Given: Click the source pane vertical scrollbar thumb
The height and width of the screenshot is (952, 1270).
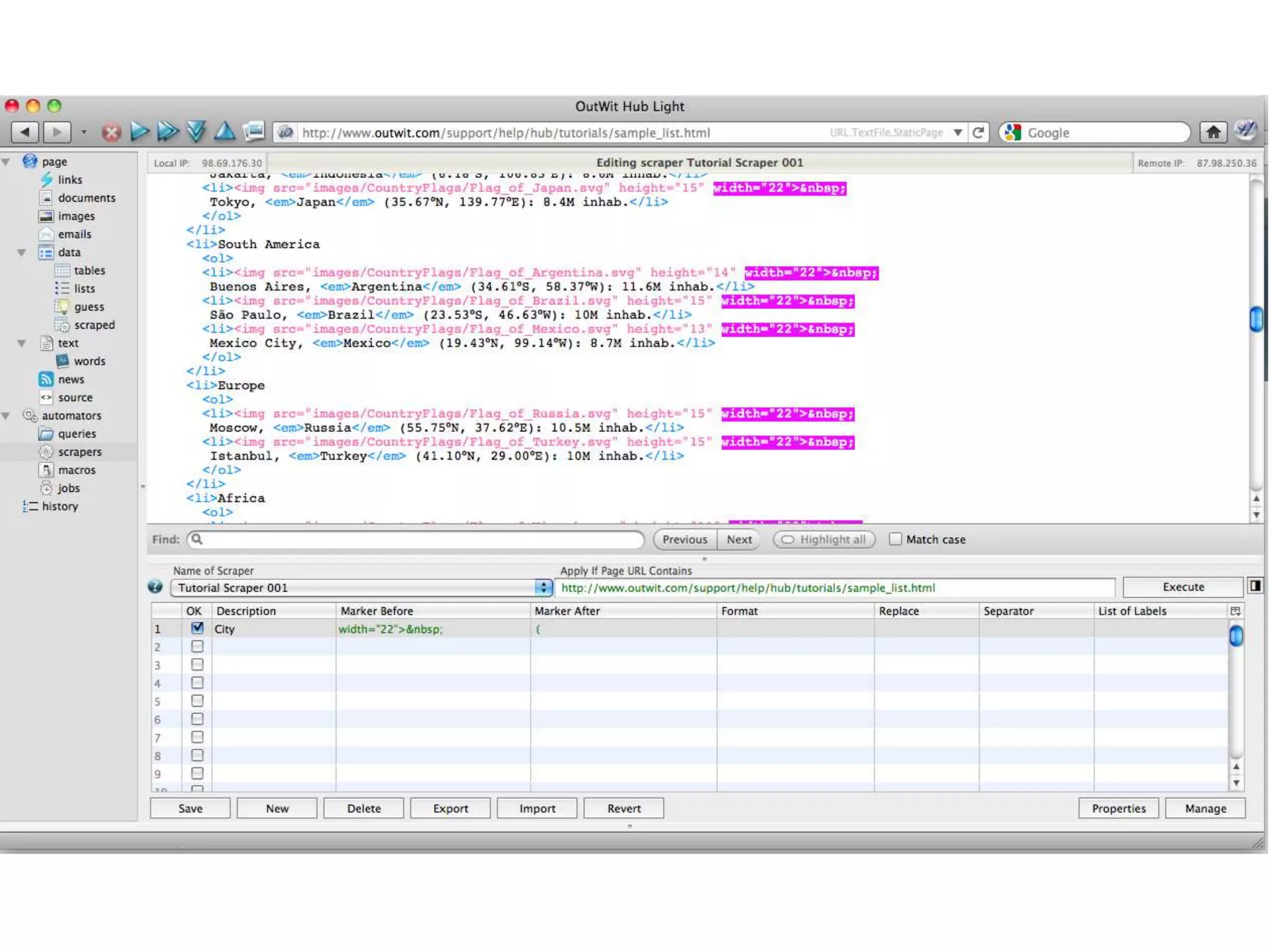Looking at the screenshot, I should pyautogui.click(x=1256, y=319).
